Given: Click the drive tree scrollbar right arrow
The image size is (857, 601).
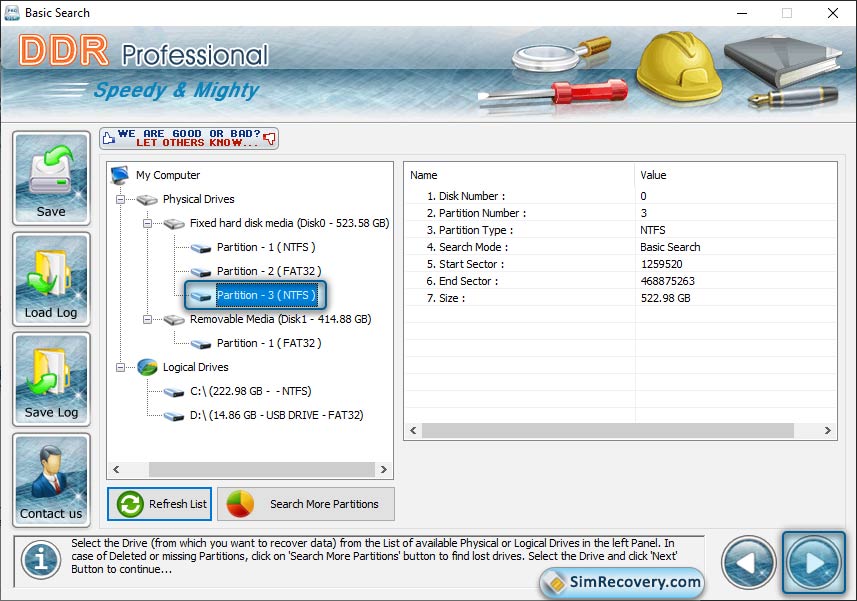Looking at the screenshot, I should [x=384, y=469].
